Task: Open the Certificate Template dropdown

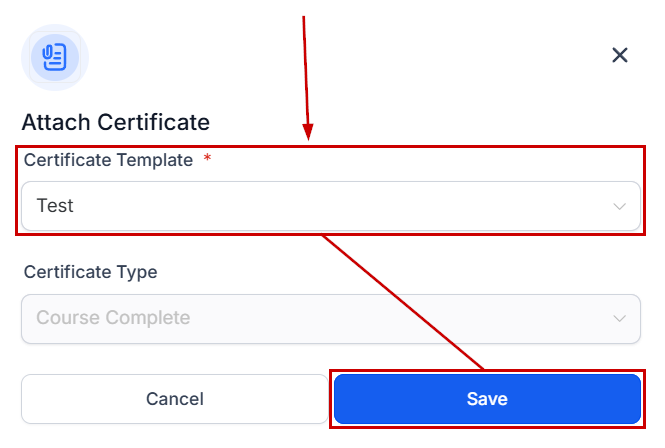Action: tap(330, 206)
